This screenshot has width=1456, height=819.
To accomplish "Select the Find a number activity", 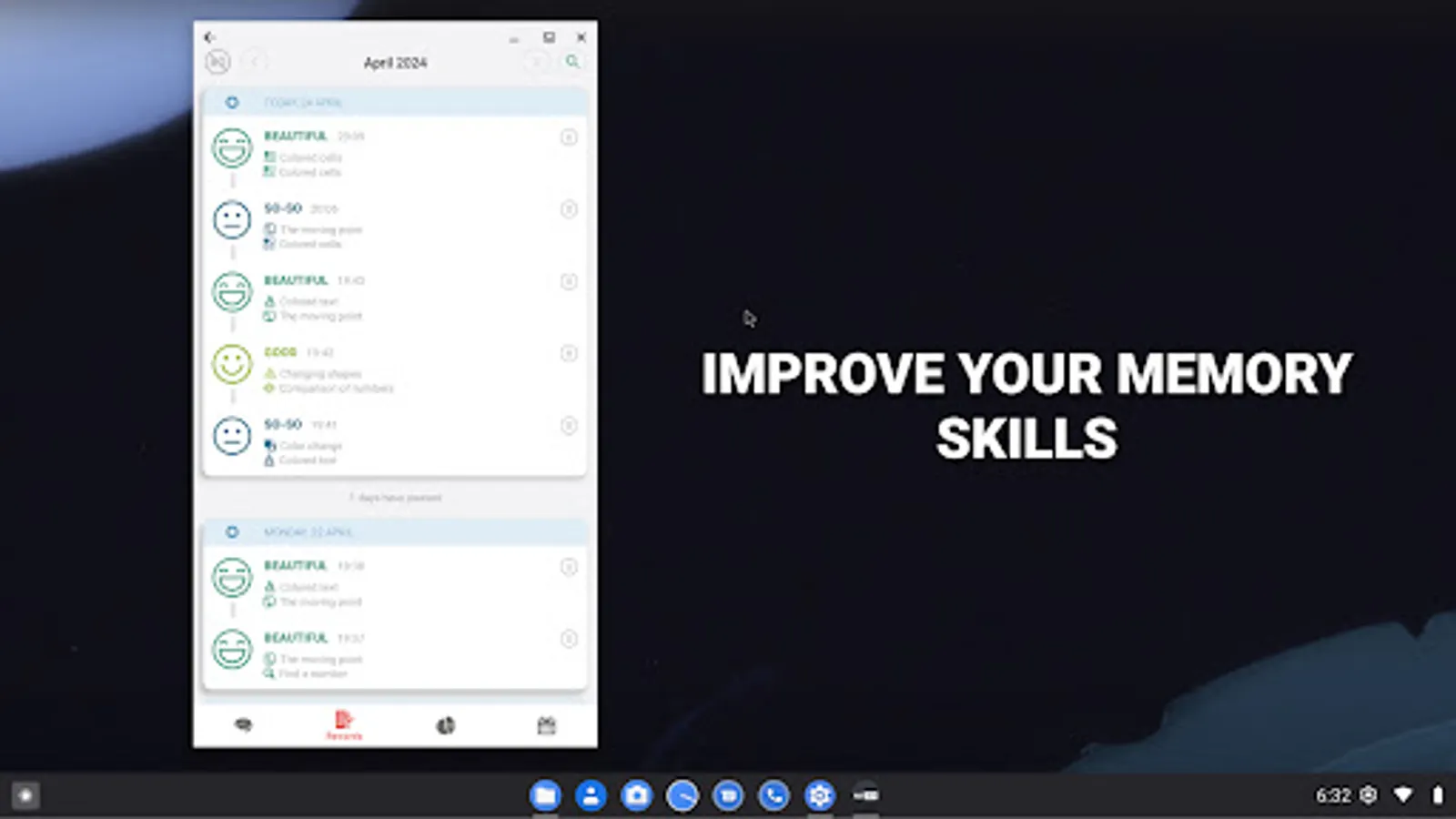I will click(313, 673).
